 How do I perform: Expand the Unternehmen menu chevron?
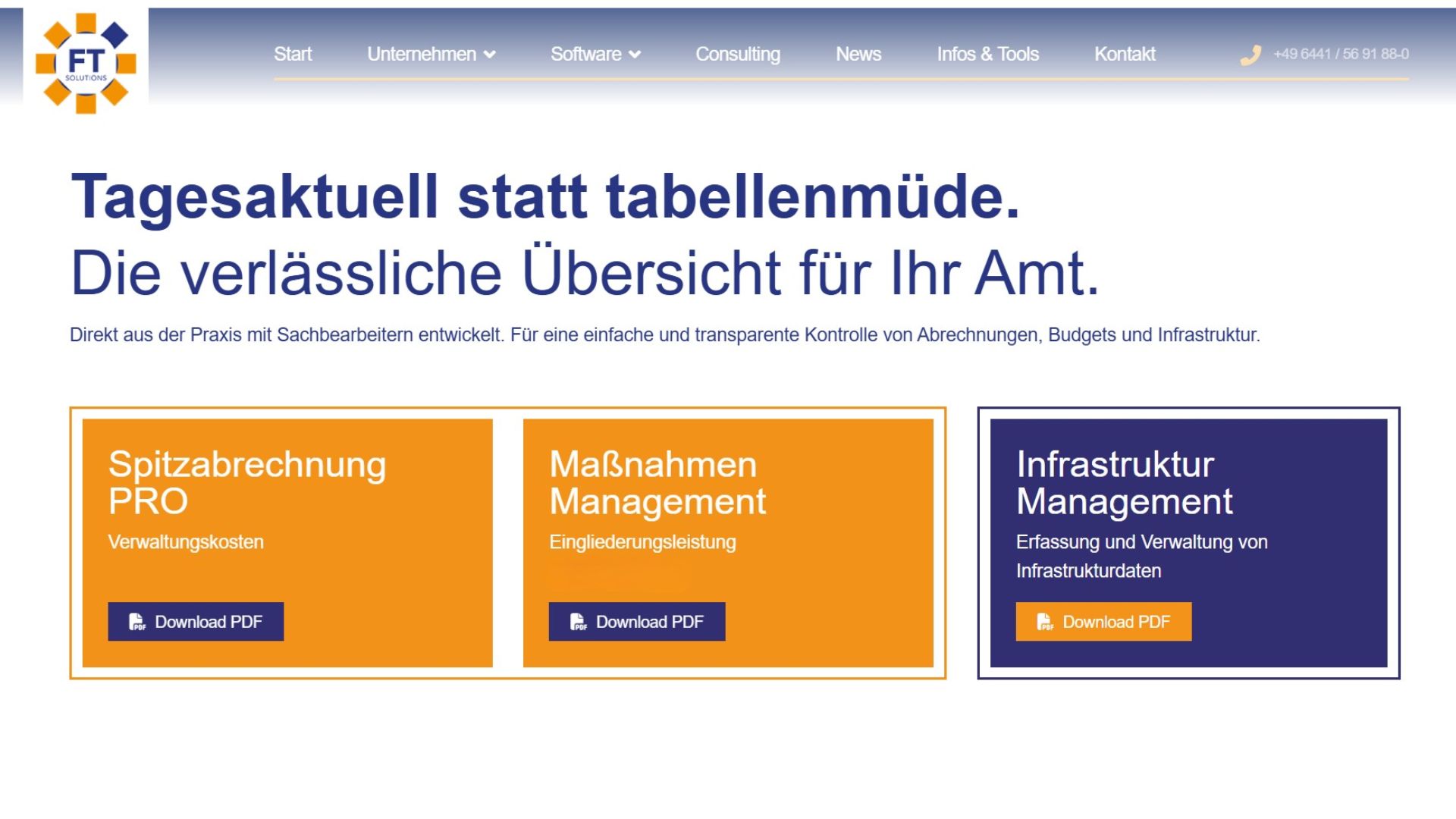tap(490, 55)
